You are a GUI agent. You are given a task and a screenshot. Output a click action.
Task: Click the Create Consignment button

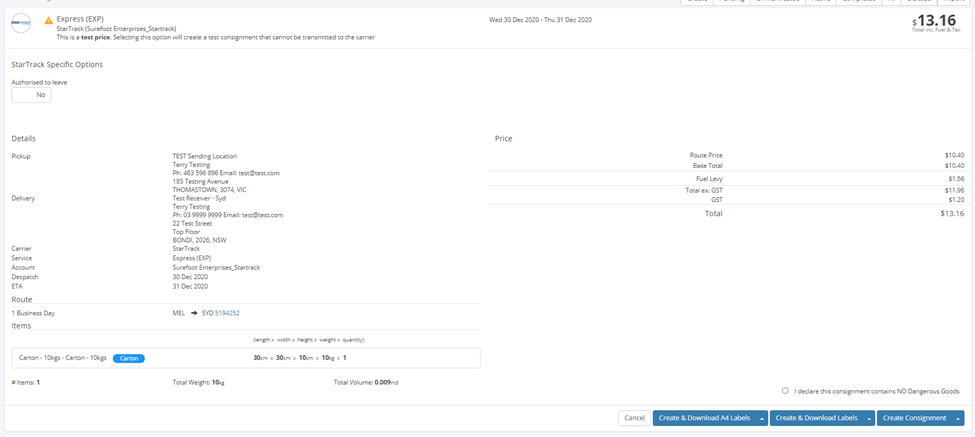(915, 418)
